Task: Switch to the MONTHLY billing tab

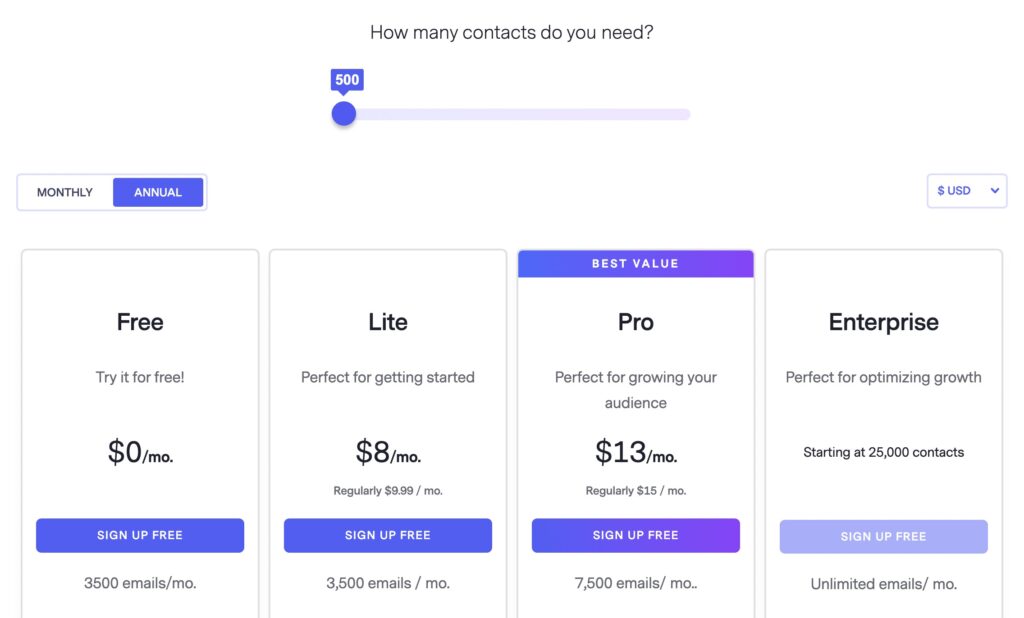Action: tap(64, 191)
